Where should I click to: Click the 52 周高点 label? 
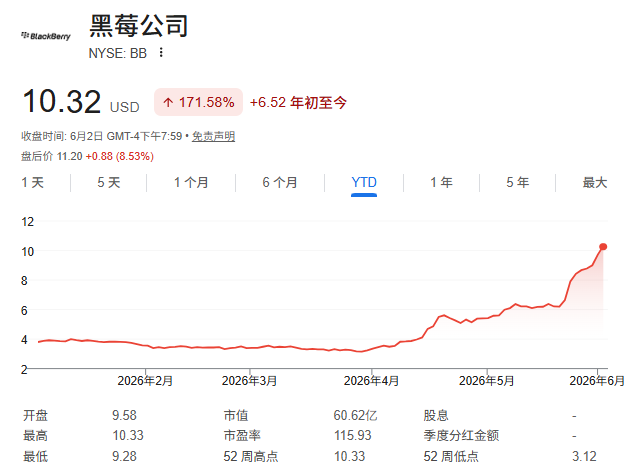[x=250, y=456]
